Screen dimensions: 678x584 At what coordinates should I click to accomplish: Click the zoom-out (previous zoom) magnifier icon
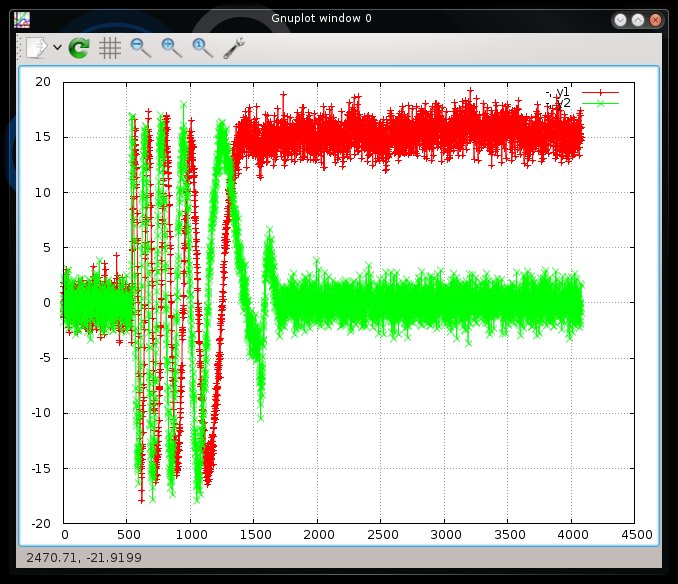click(x=141, y=47)
